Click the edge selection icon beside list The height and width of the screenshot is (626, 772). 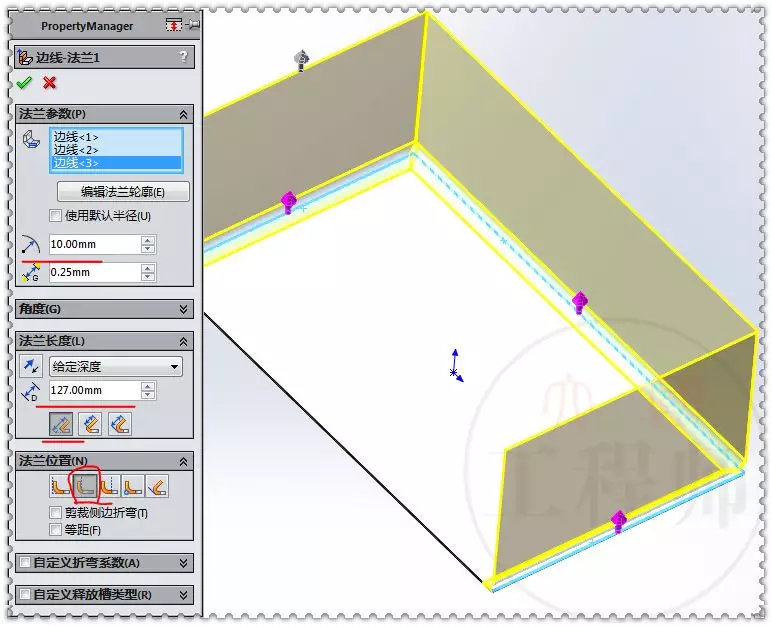pos(32,139)
